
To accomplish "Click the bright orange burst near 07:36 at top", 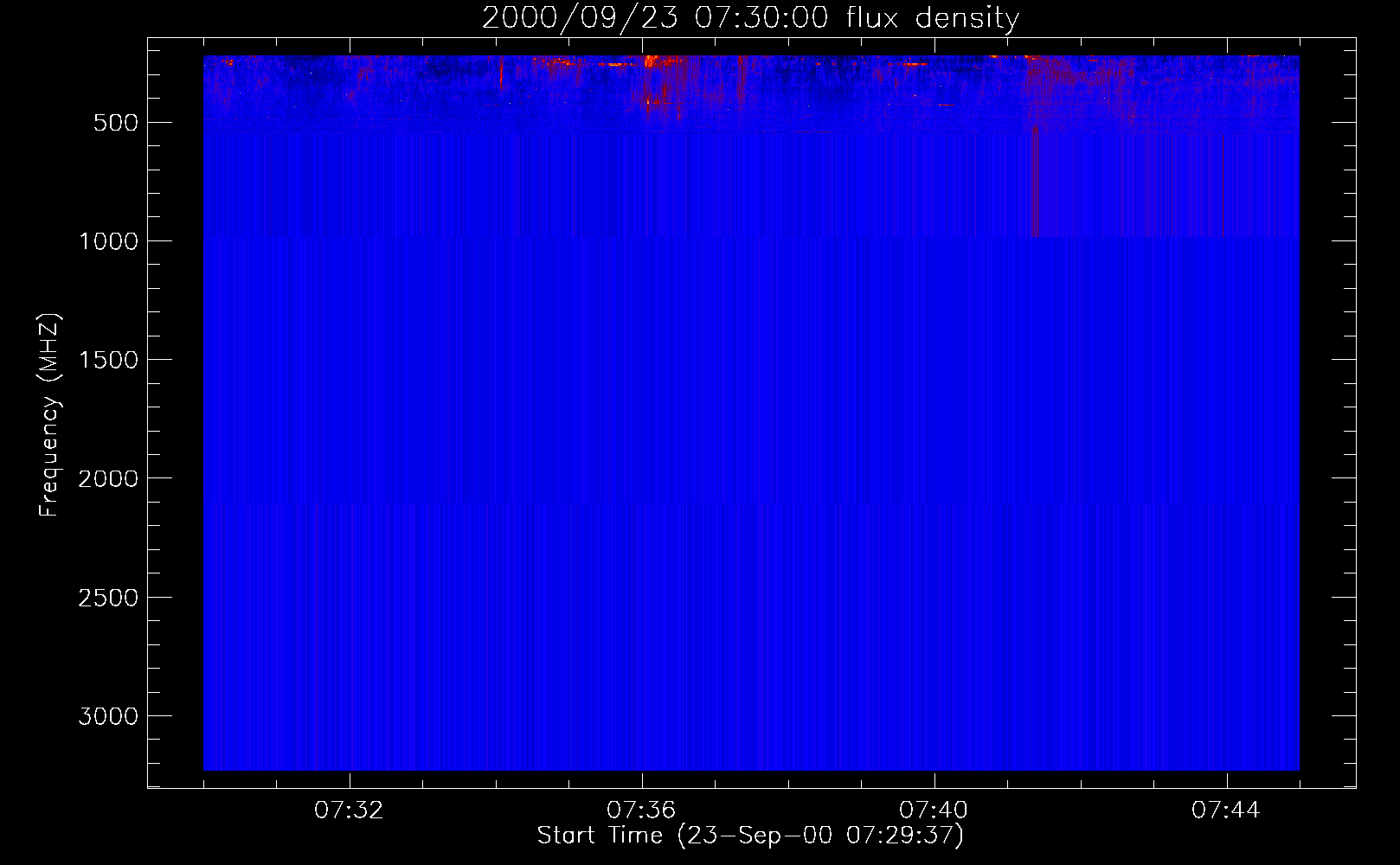I will pyautogui.click(x=653, y=62).
